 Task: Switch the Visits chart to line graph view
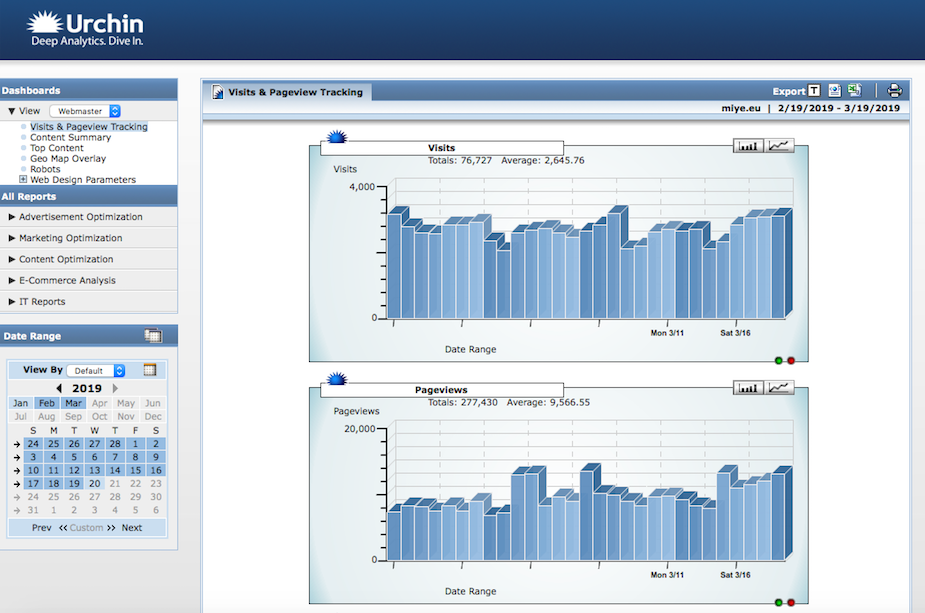coord(779,146)
